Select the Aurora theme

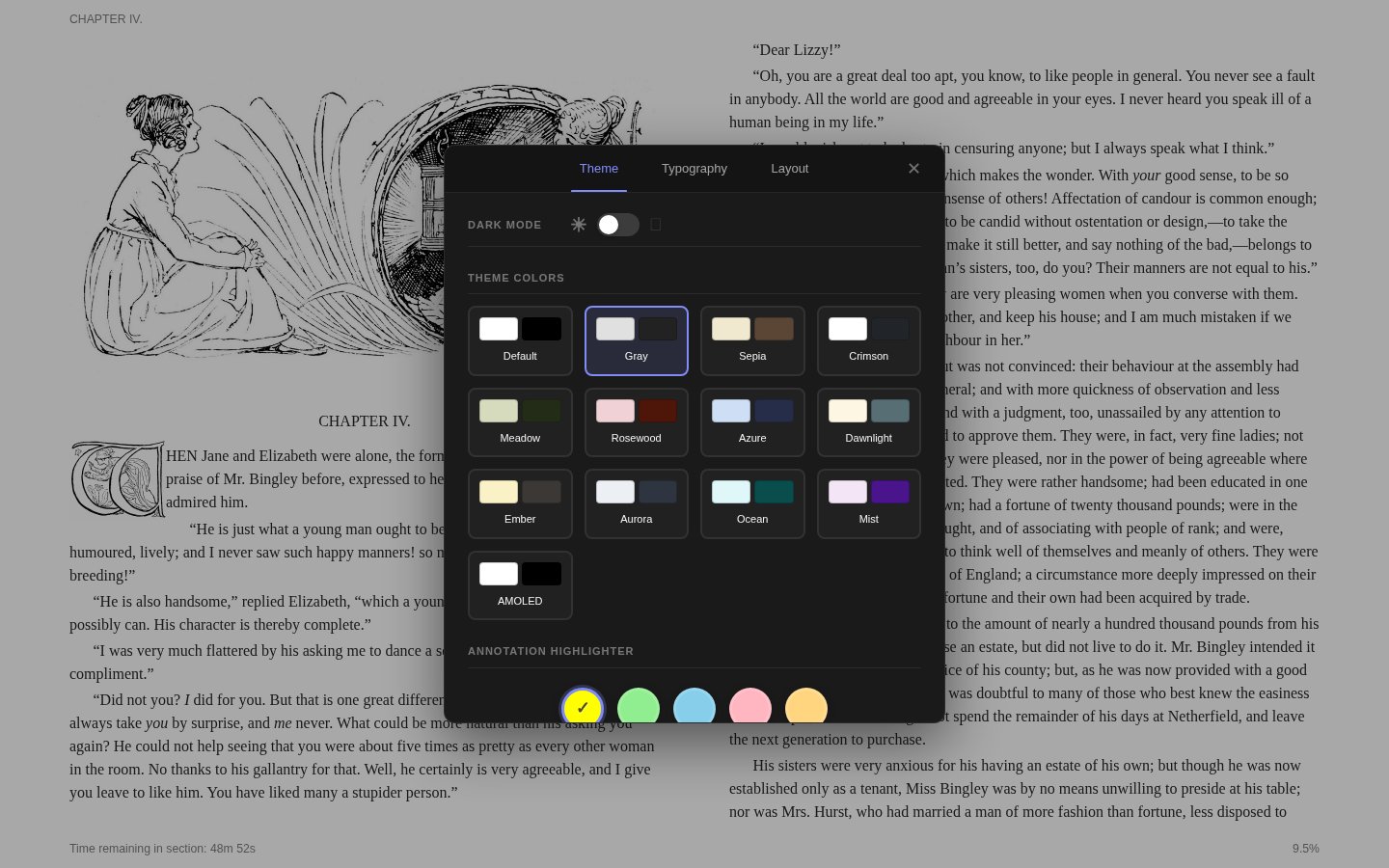637,503
